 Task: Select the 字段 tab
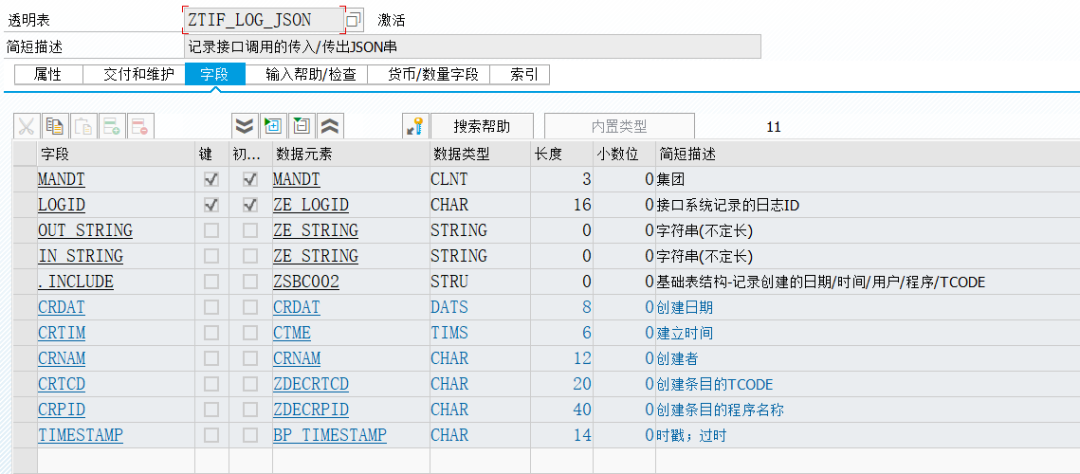(215, 74)
